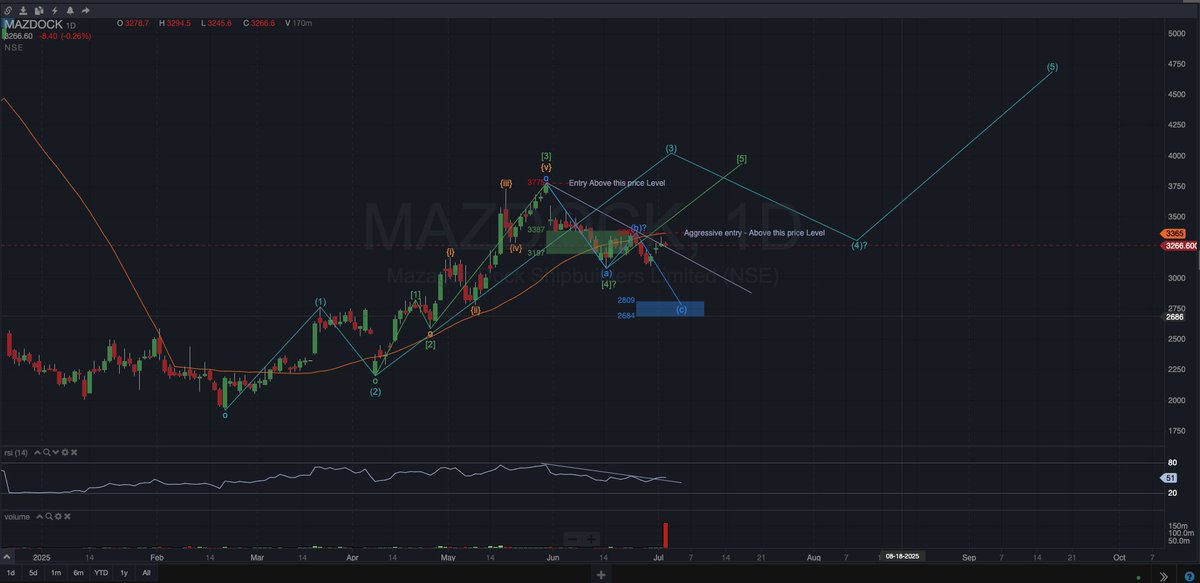Select the 1m range button
Viewport: 1200px width, 583px height.
(56, 573)
